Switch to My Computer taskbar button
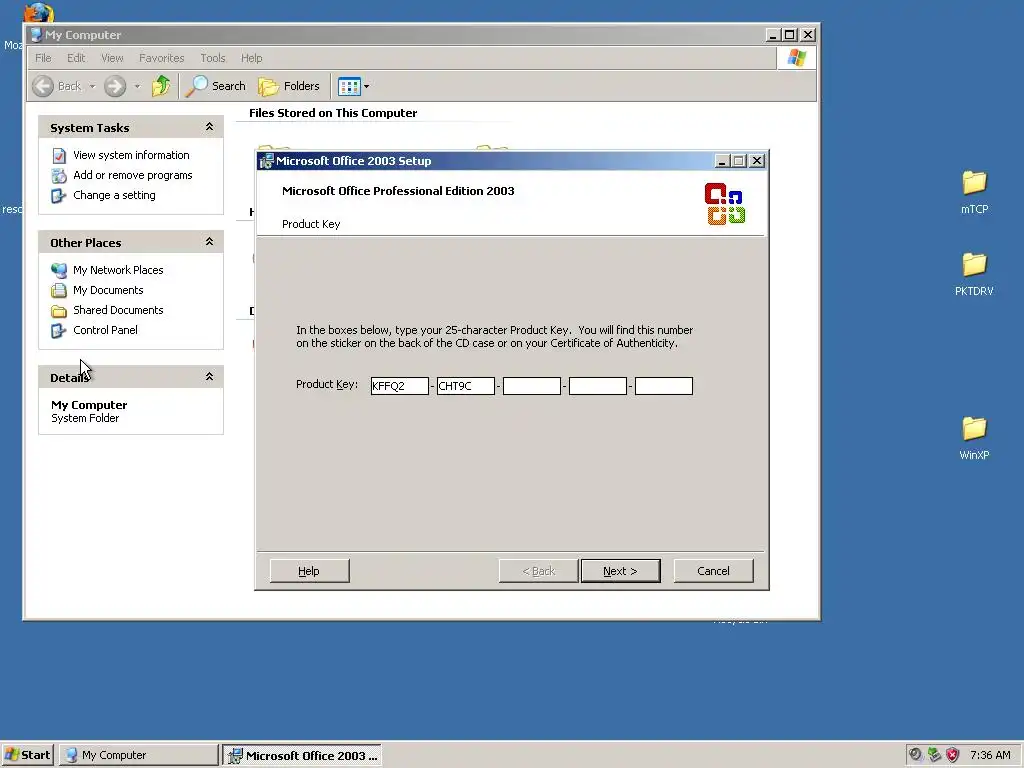The image size is (1024, 768). coord(138,755)
